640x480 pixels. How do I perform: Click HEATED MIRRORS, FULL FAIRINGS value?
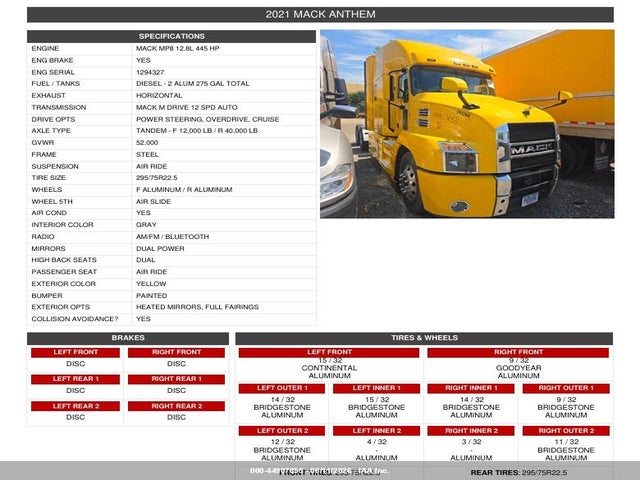(197, 307)
